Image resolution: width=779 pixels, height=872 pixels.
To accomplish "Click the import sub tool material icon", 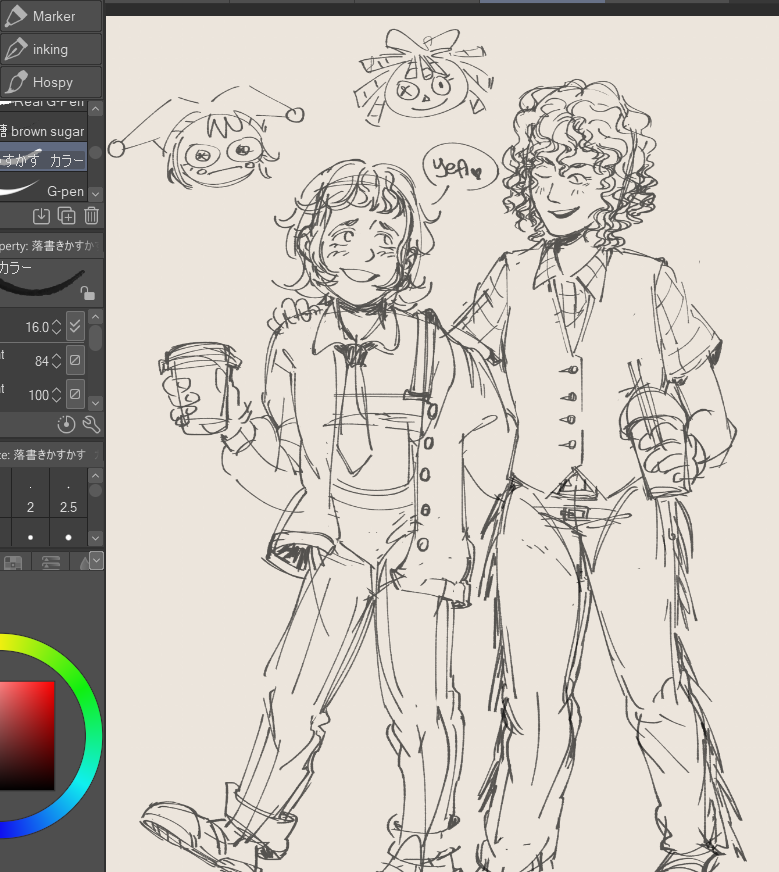I will (x=41, y=216).
